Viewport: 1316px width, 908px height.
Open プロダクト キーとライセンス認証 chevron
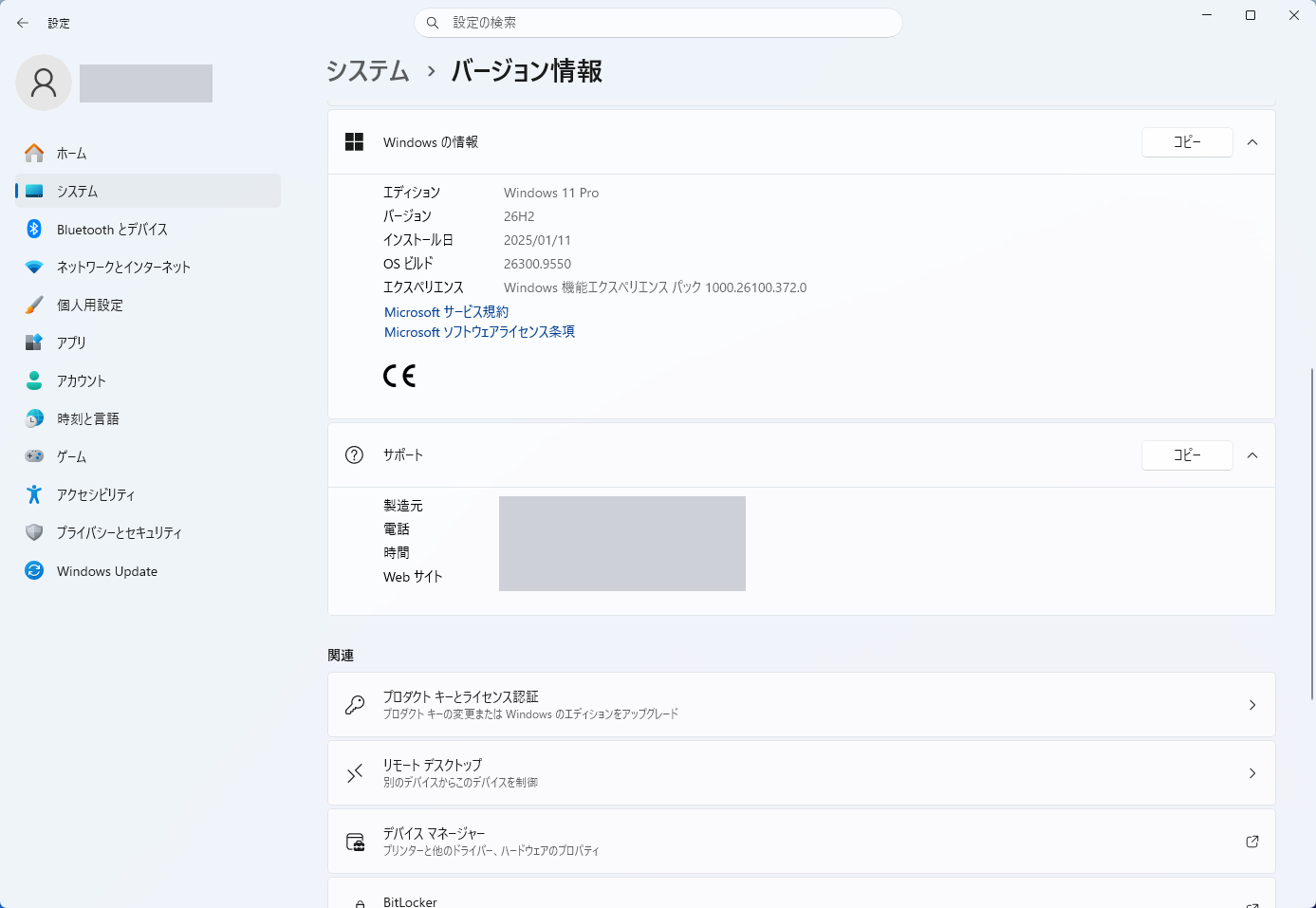(1252, 705)
